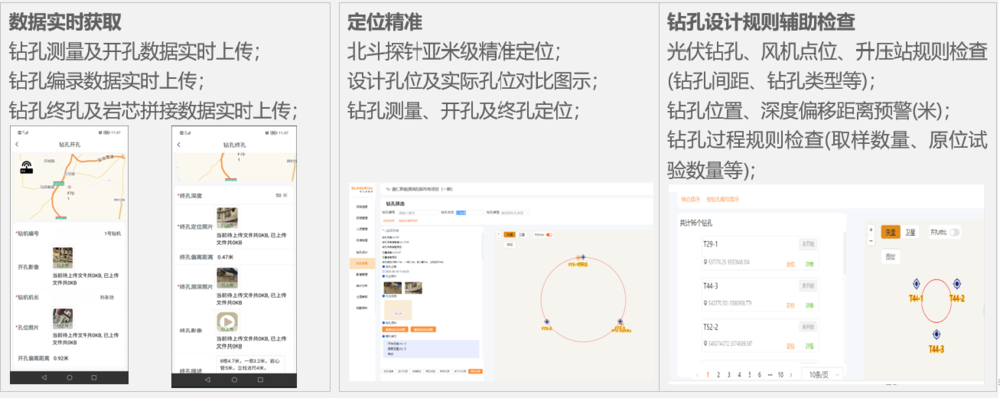Click the left orange button under 钻孔资料
Image resolution: width=1000 pixels, height=398 pixels.
pos(395,329)
